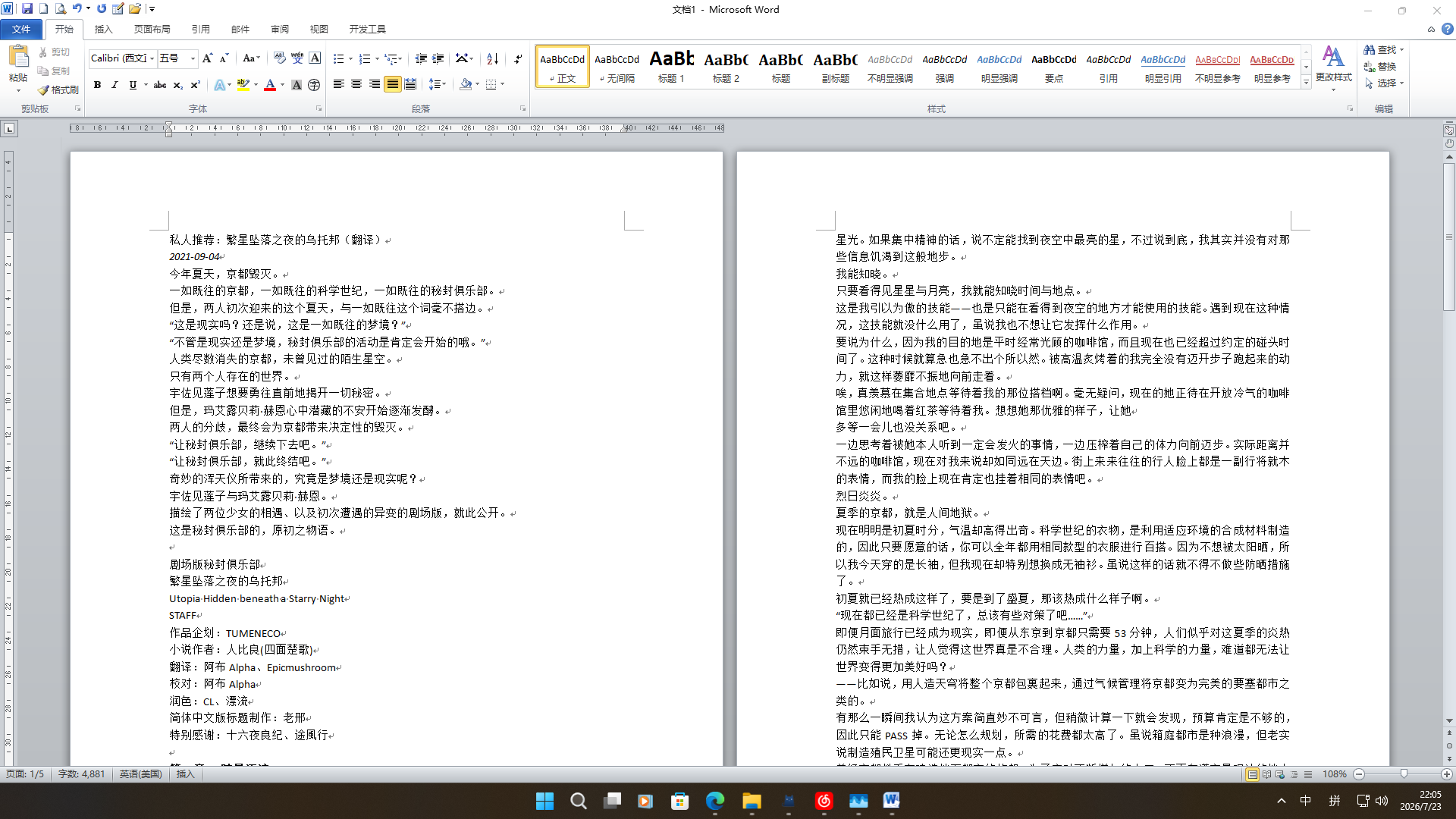
Task: Toggle strikethrough formatting
Action: (159, 85)
